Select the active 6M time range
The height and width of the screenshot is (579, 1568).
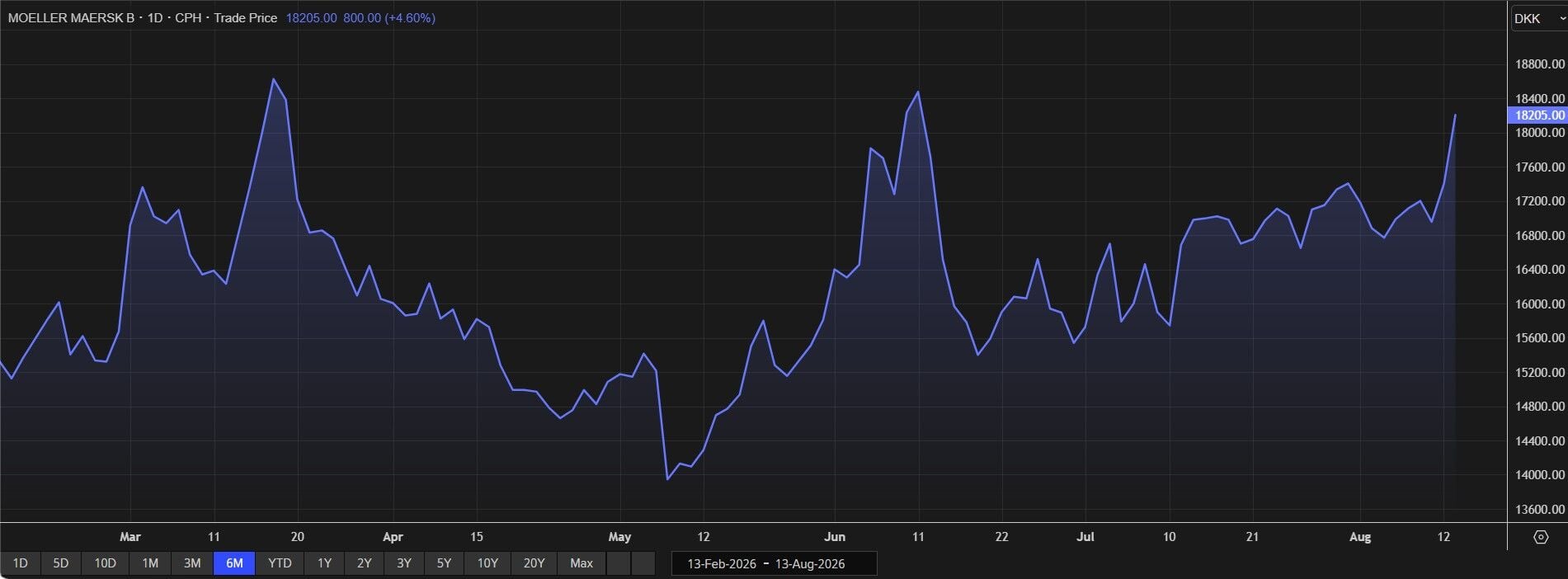[234, 563]
